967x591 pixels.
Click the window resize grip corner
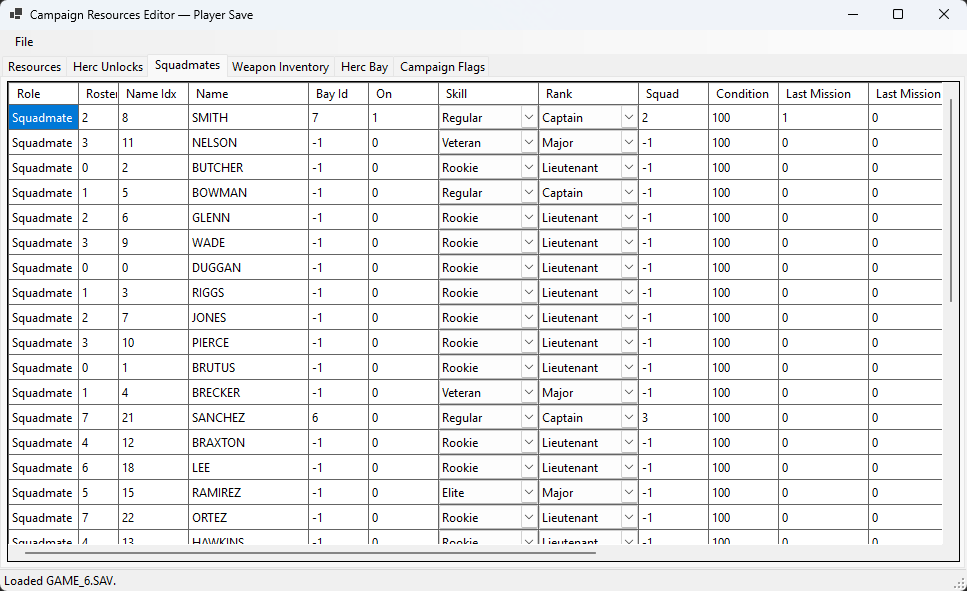click(x=960, y=583)
